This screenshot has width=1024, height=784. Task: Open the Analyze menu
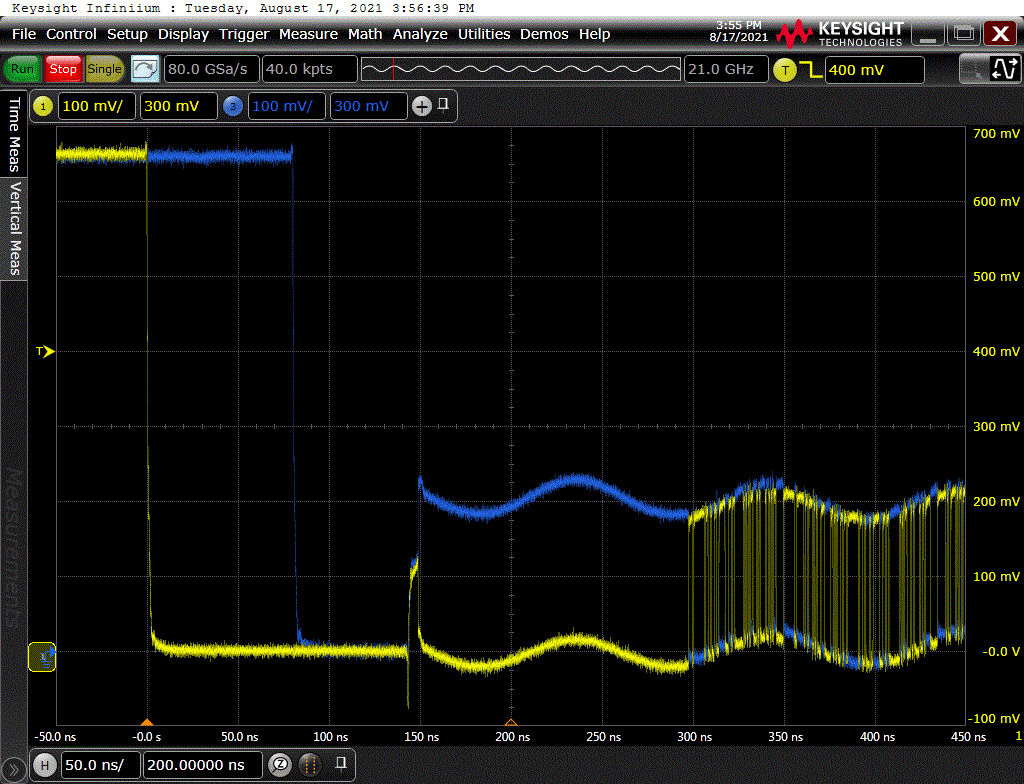[420, 34]
